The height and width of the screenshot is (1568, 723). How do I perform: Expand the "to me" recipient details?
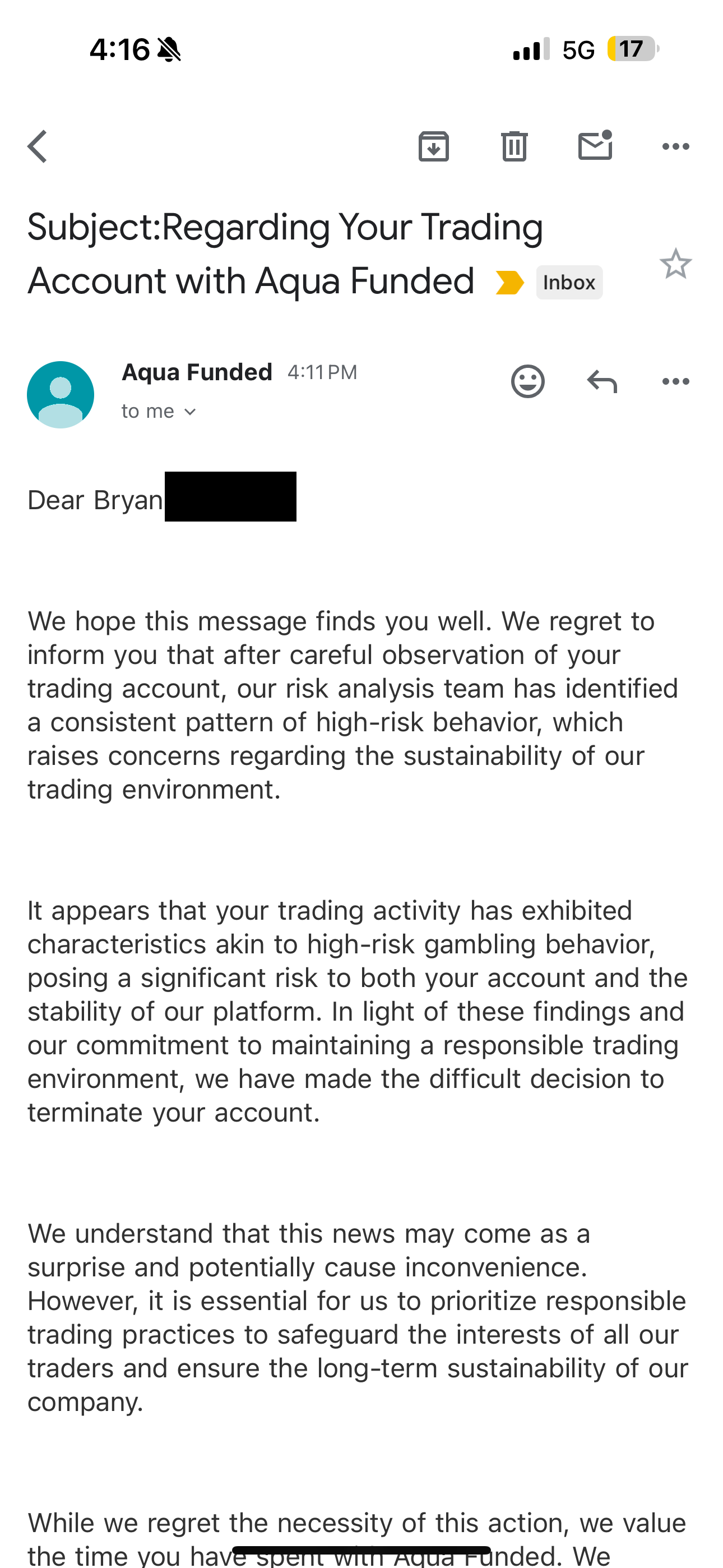tap(158, 412)
